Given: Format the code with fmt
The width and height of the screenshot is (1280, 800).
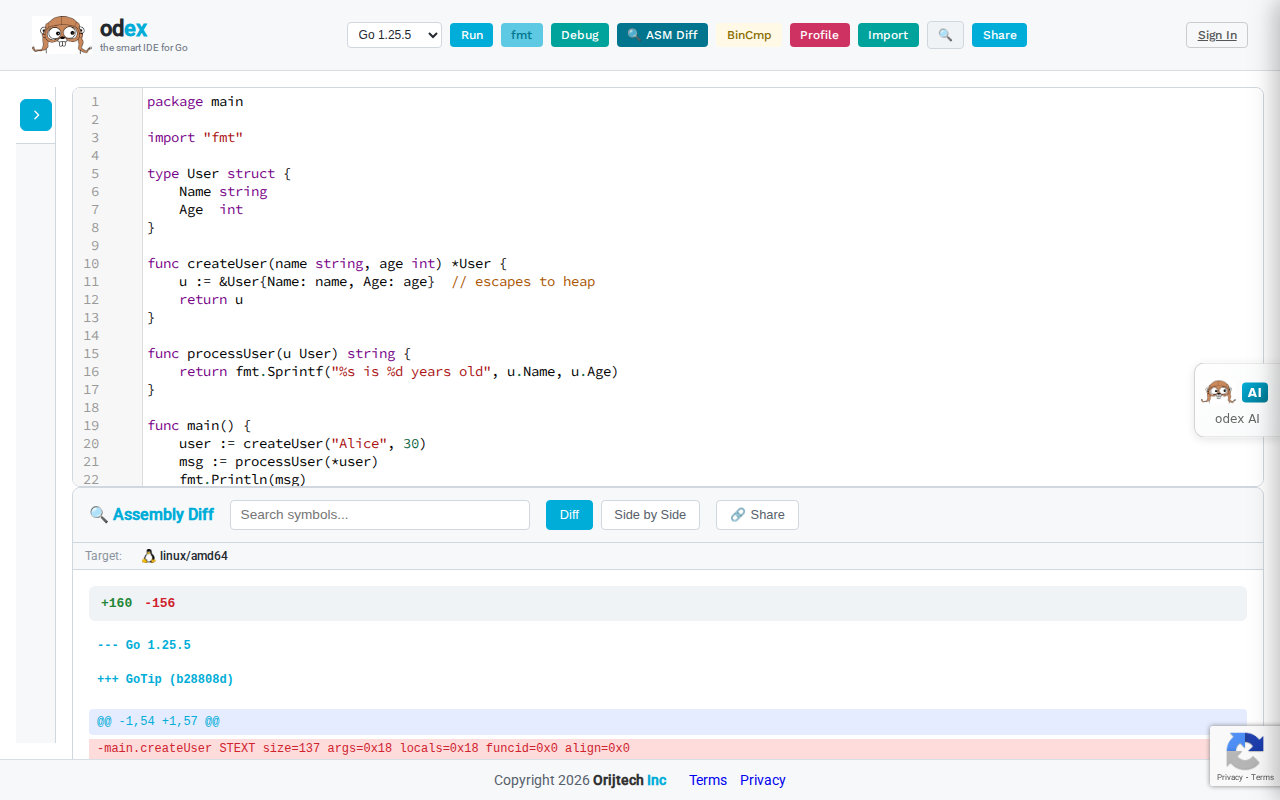Looking at the screenshot, I should click(522, 34).
